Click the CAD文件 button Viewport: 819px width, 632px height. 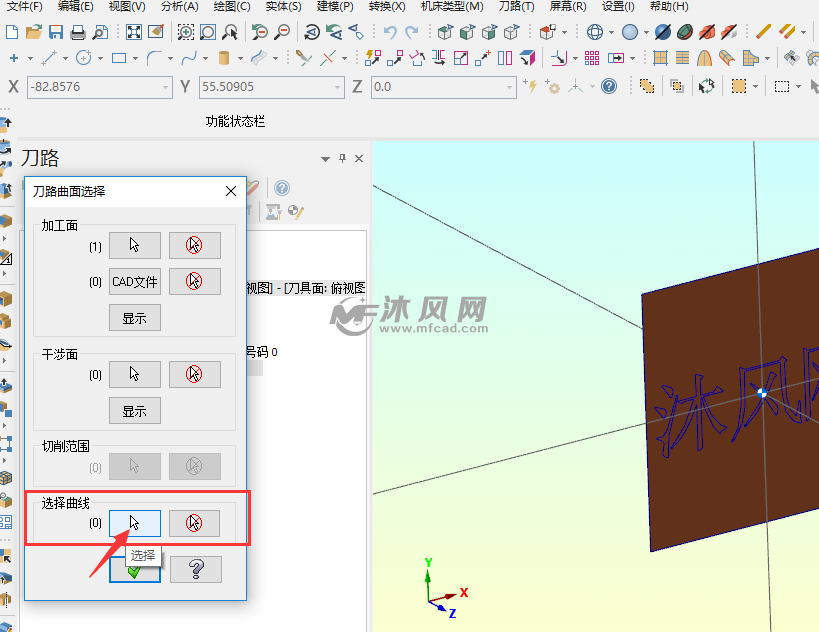pyautogui.click(x=135, y=282)
